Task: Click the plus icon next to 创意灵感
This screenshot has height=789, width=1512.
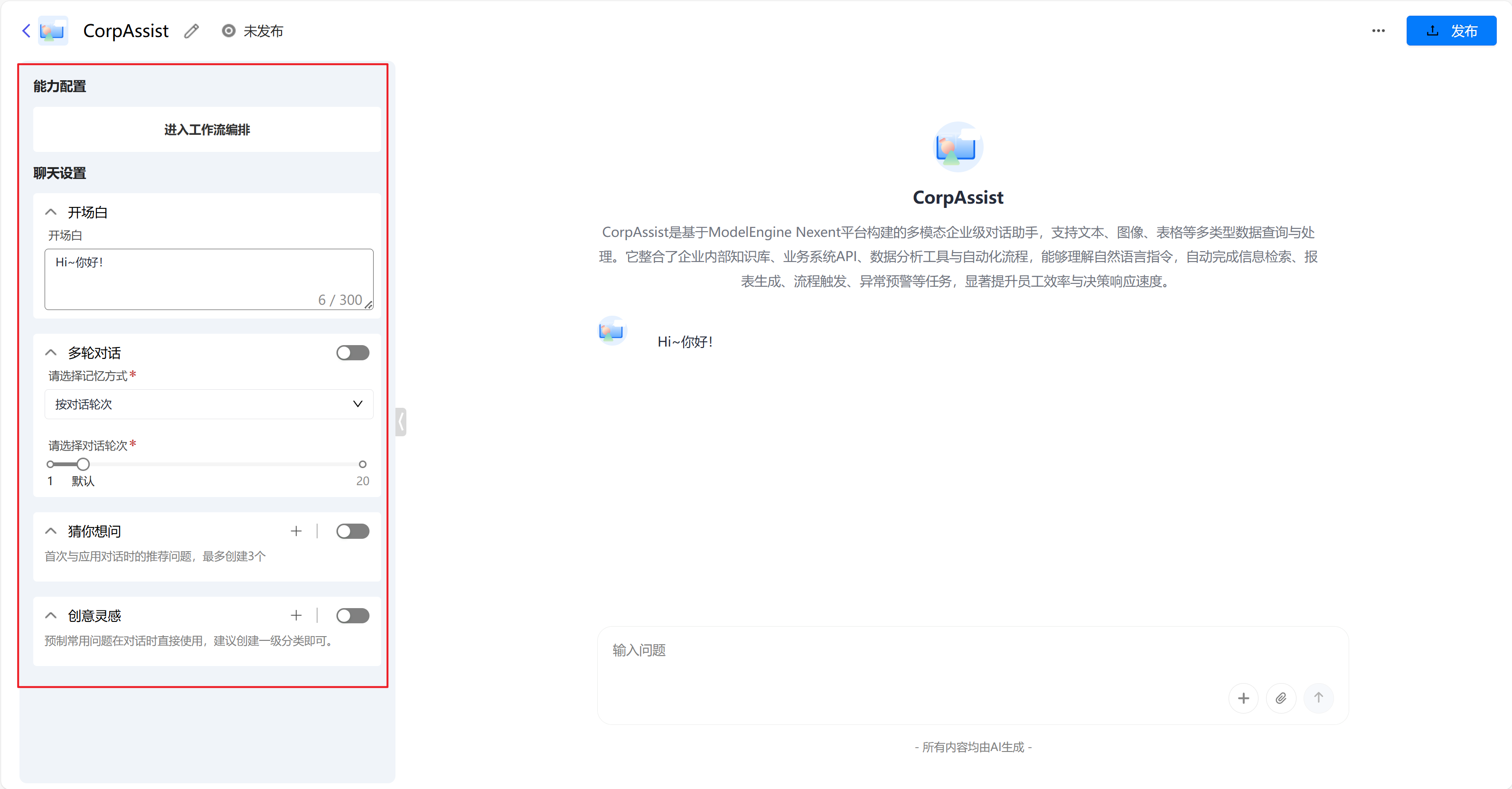Action: (x=296, y=615)
